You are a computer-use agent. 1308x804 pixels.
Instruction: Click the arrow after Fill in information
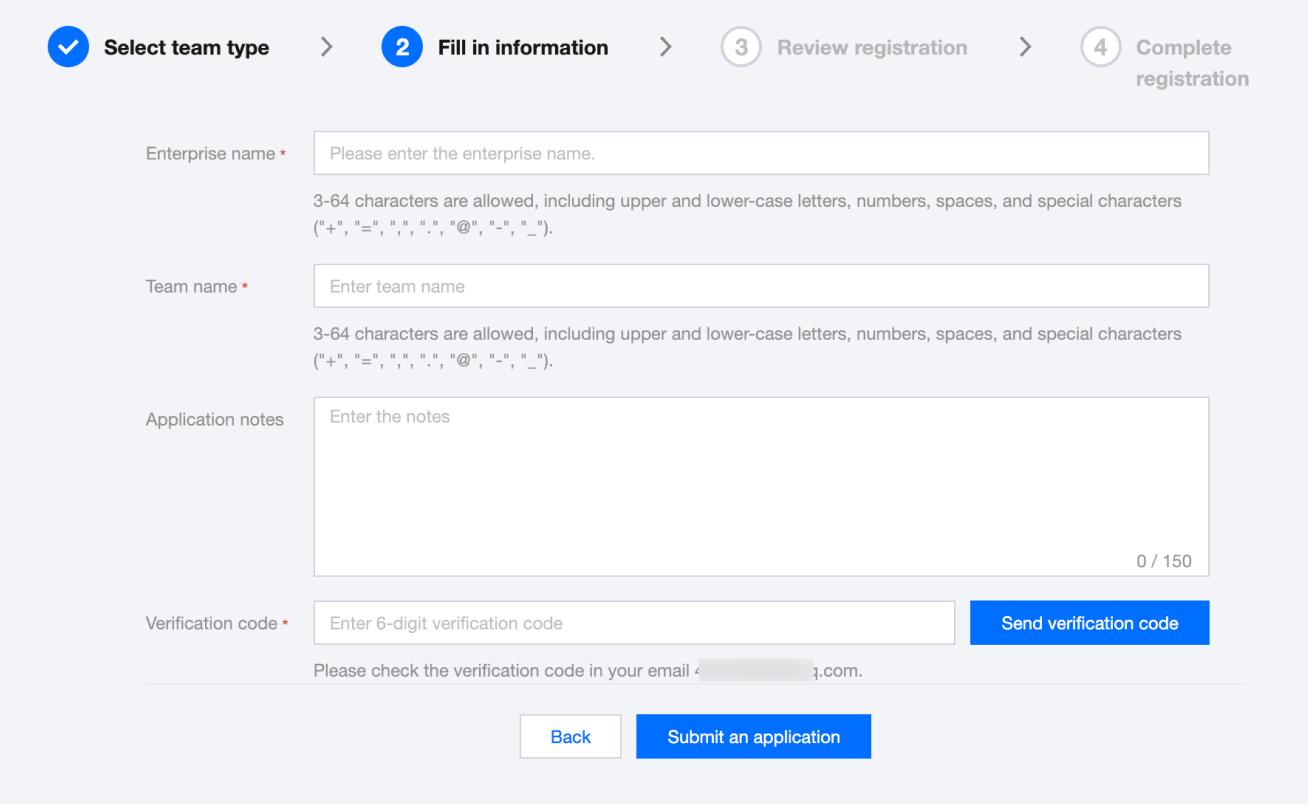tap(665, 47)
